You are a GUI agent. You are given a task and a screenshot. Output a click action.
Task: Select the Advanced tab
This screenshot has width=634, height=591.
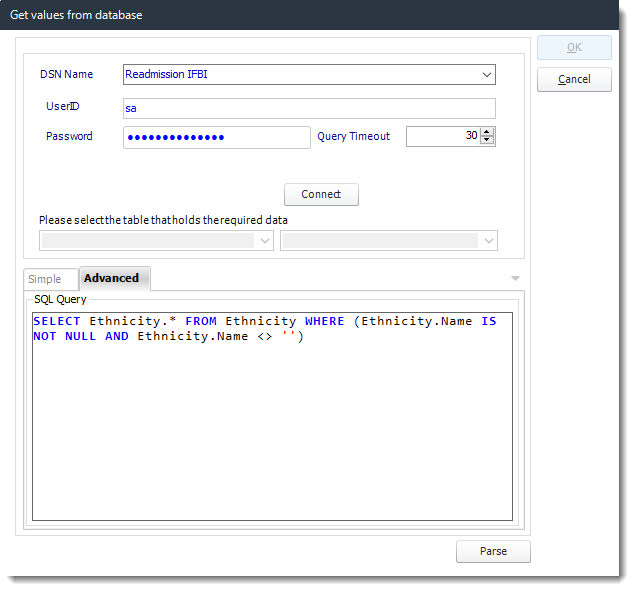[115, 278]
